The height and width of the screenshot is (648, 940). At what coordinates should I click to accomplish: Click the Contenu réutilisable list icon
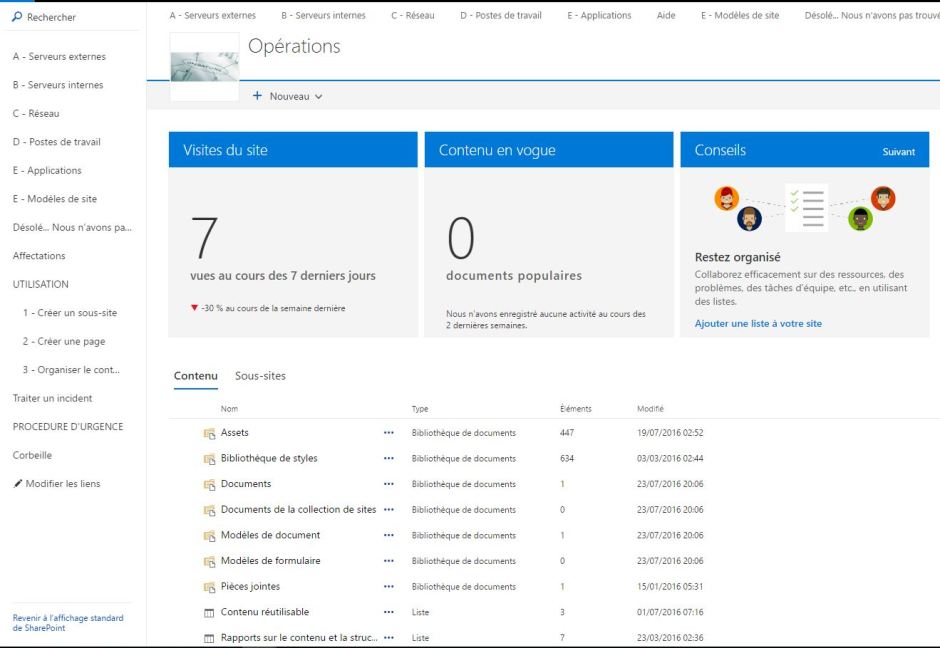(210, 612)
